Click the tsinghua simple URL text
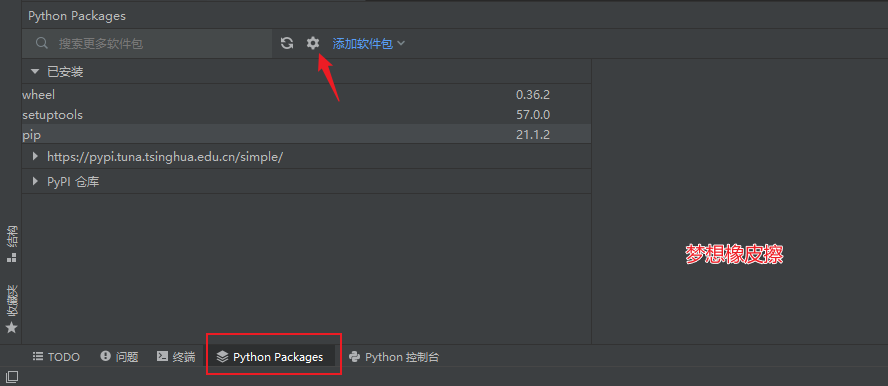The image size is (888, 386). (165, 157)
